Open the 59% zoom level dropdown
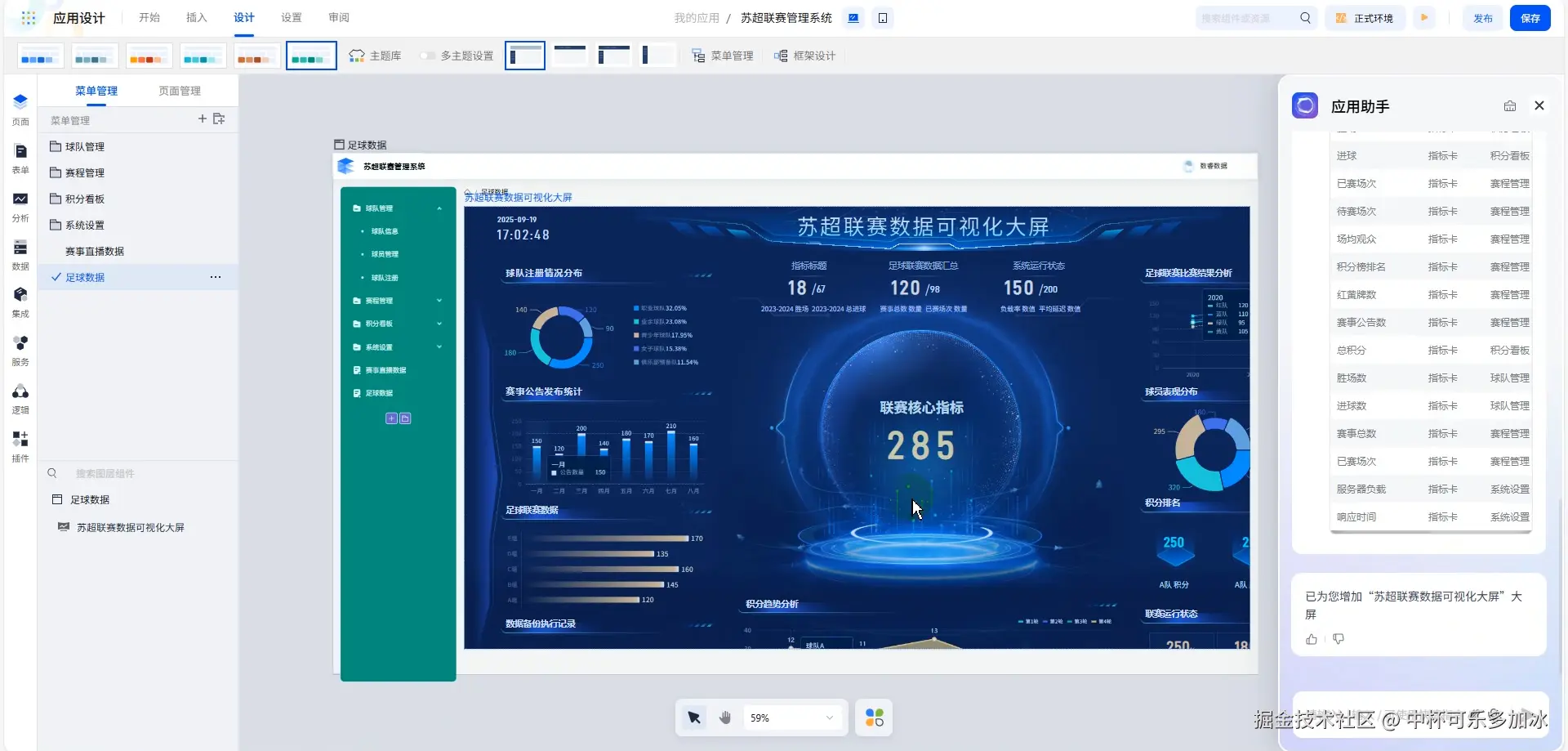 click(x=792, y=717)
